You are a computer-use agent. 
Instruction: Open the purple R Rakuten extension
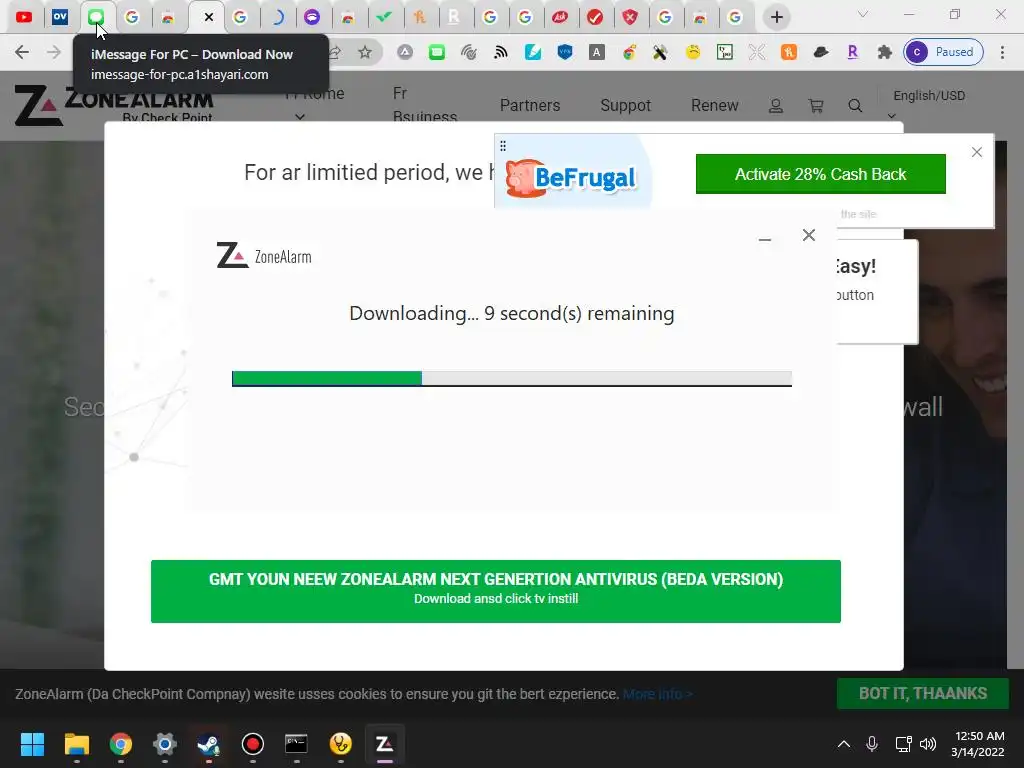(852, 52)
